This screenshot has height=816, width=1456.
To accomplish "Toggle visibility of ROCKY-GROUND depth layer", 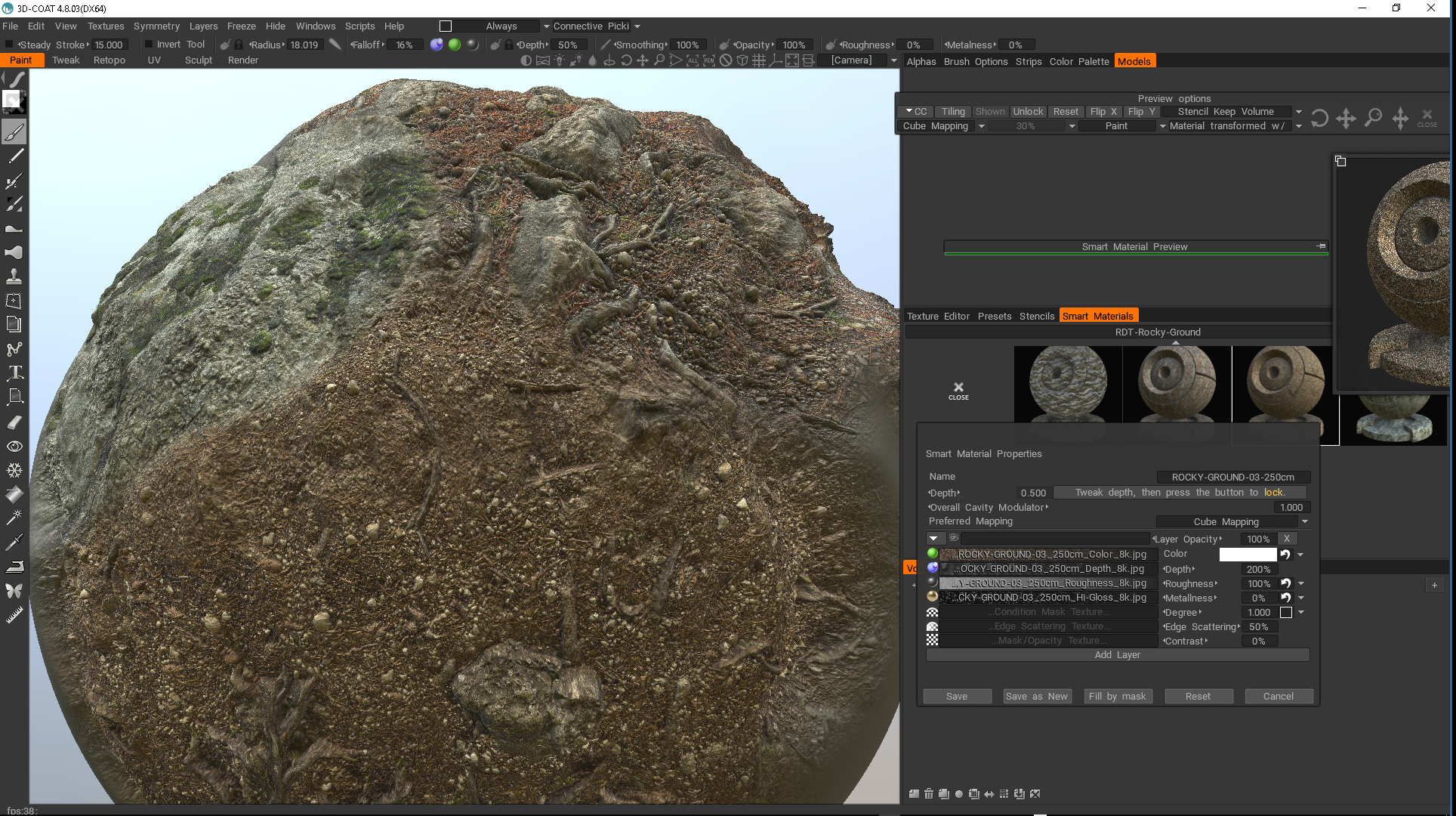I will pos(931,568).
